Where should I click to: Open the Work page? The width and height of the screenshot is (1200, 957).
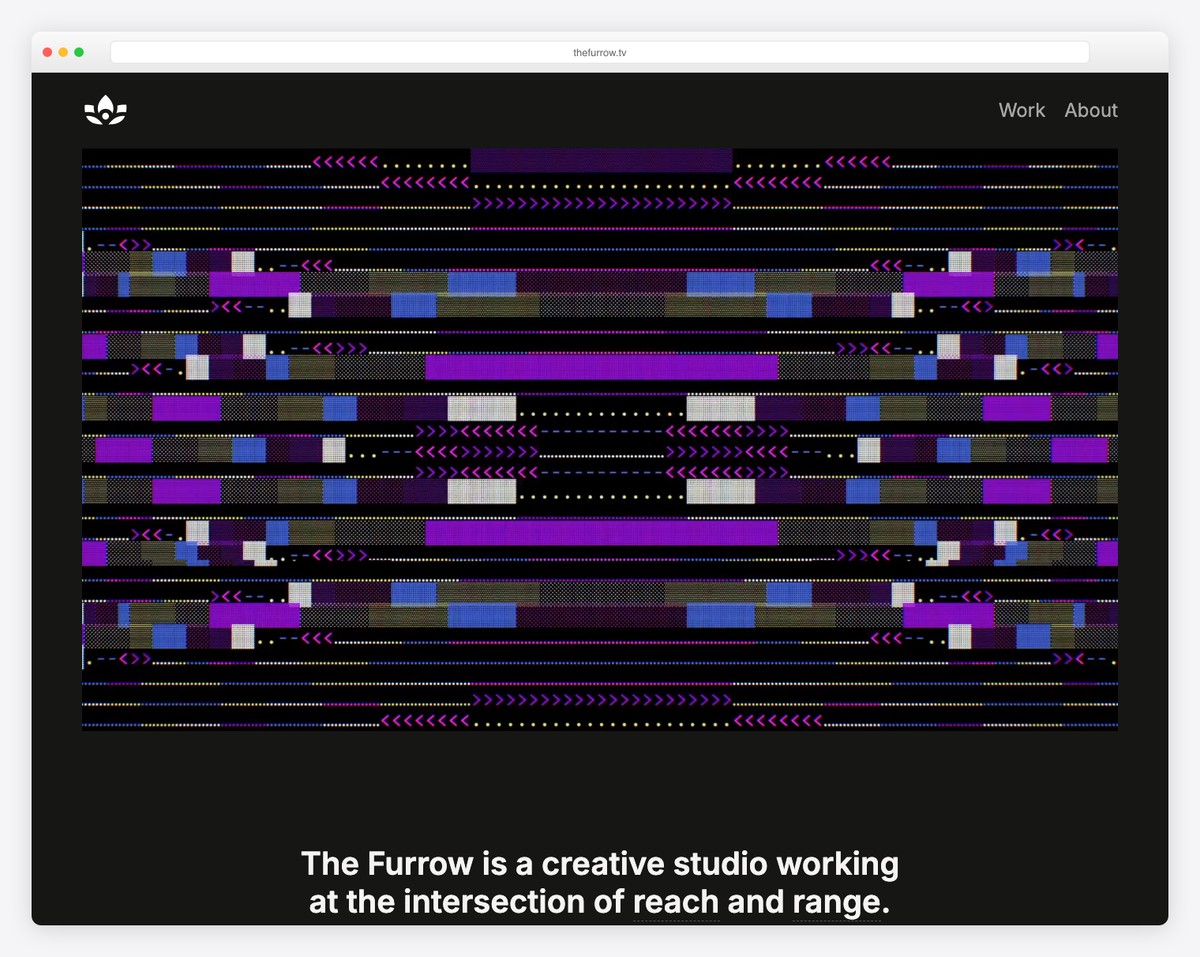[1021, 110]
